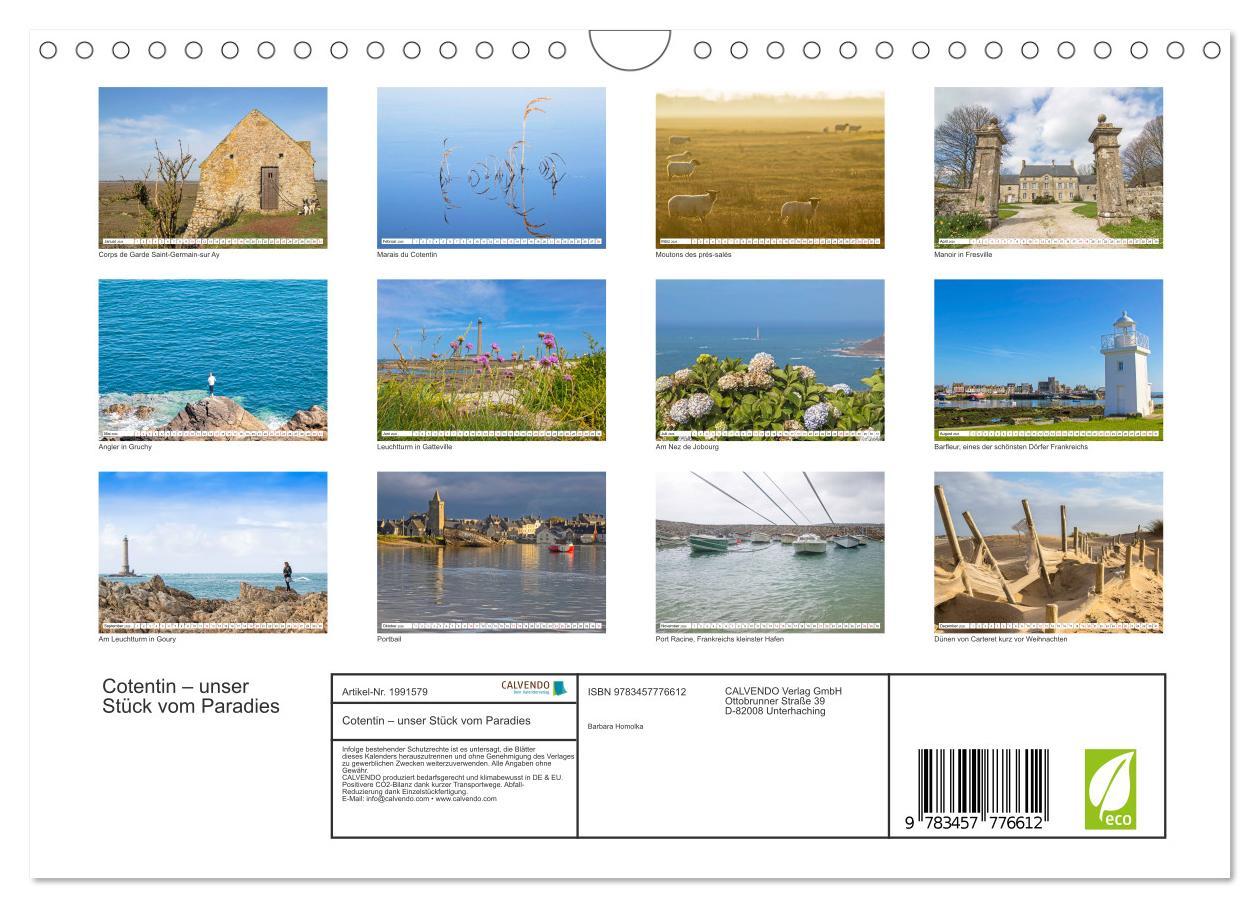View the Am Leuchtturm in Goury photo
1260x908 pixels.
(x=213, y=550)
